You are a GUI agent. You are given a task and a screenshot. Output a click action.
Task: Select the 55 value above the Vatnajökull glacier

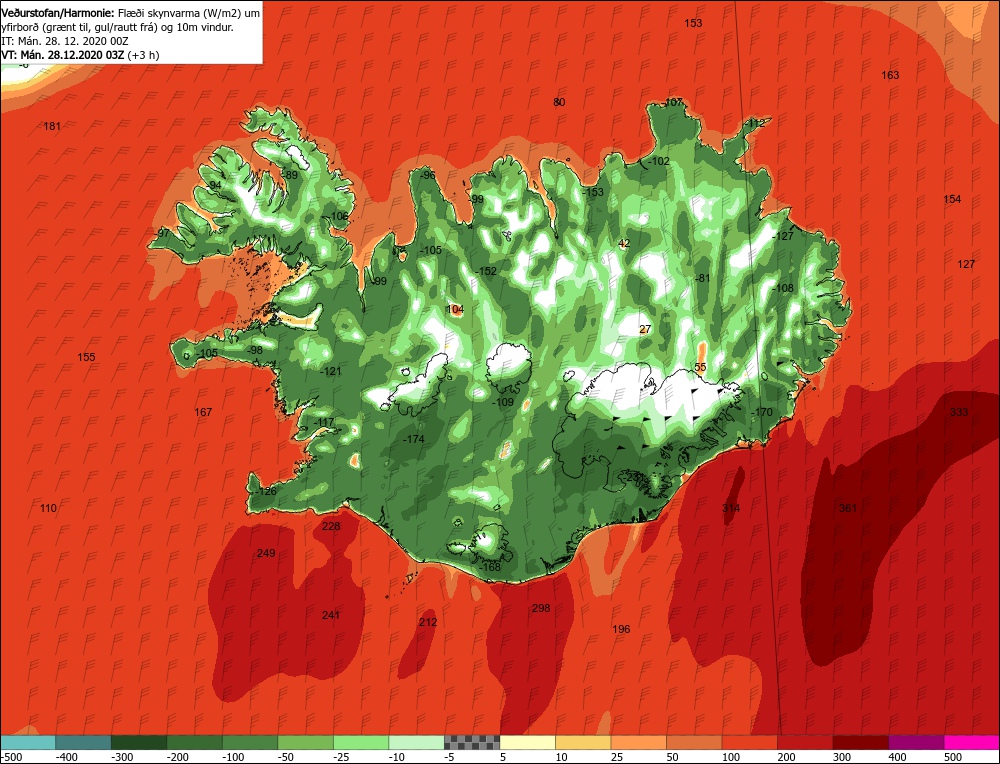point(700,367)
